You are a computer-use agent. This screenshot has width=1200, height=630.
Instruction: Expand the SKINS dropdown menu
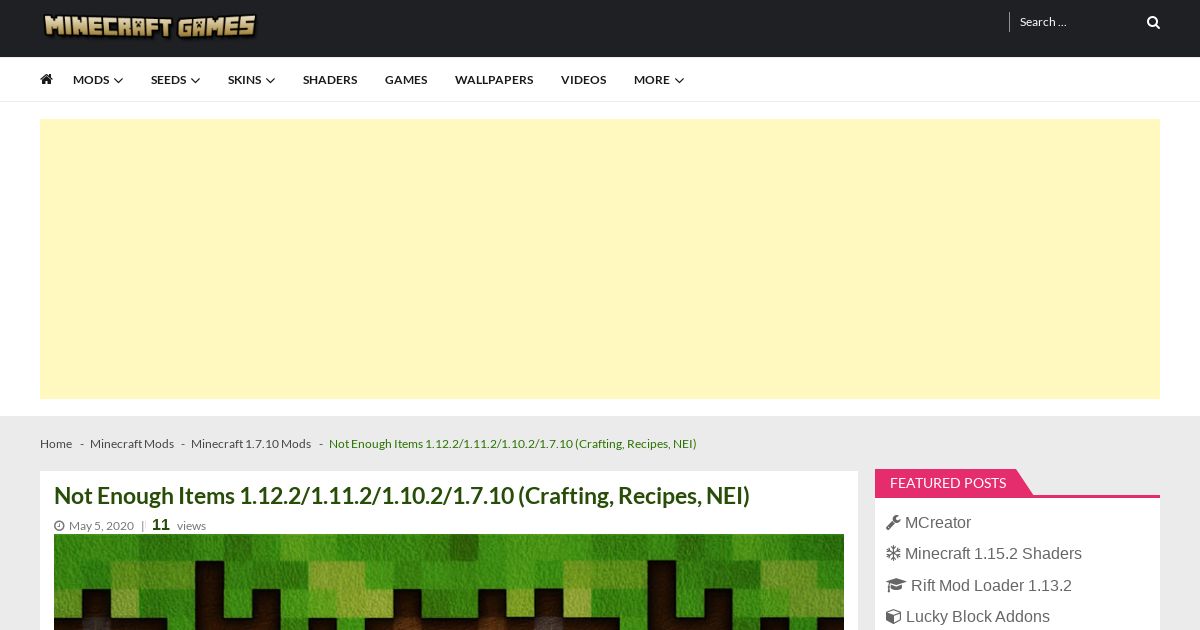pos(251,80)
